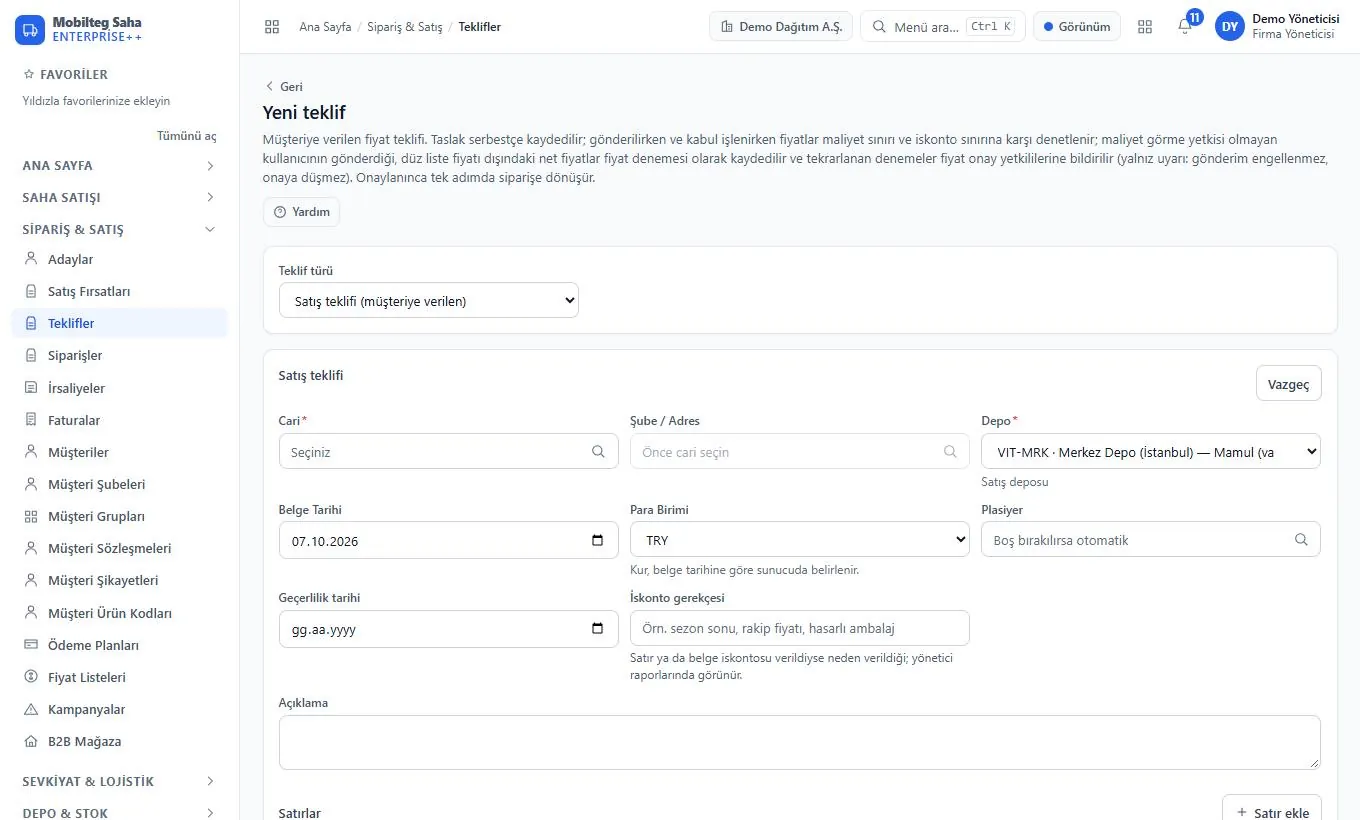Open the Demo Dağıtım A.Ş. company selector

pyautogui.click(x=781, y=27)
